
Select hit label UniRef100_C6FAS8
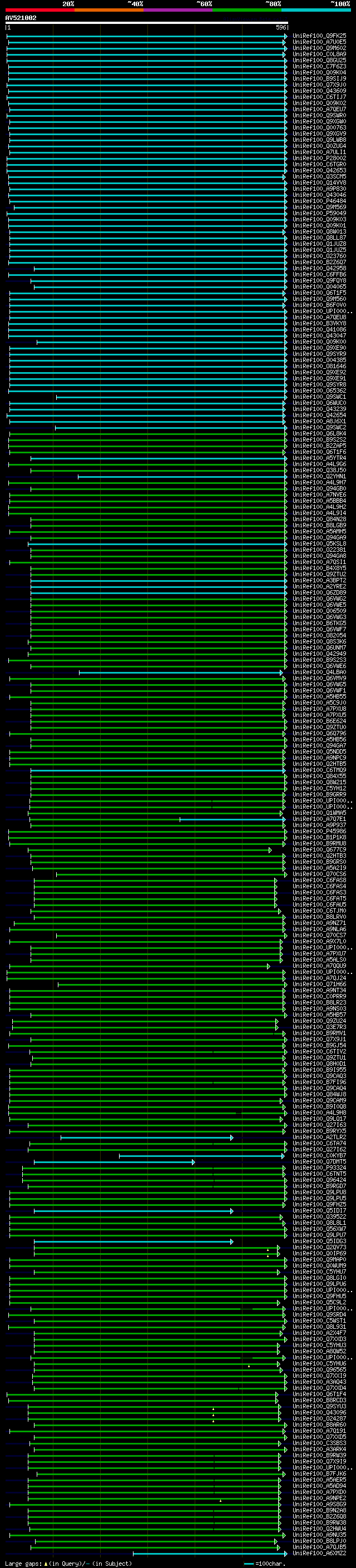point(319,880)
